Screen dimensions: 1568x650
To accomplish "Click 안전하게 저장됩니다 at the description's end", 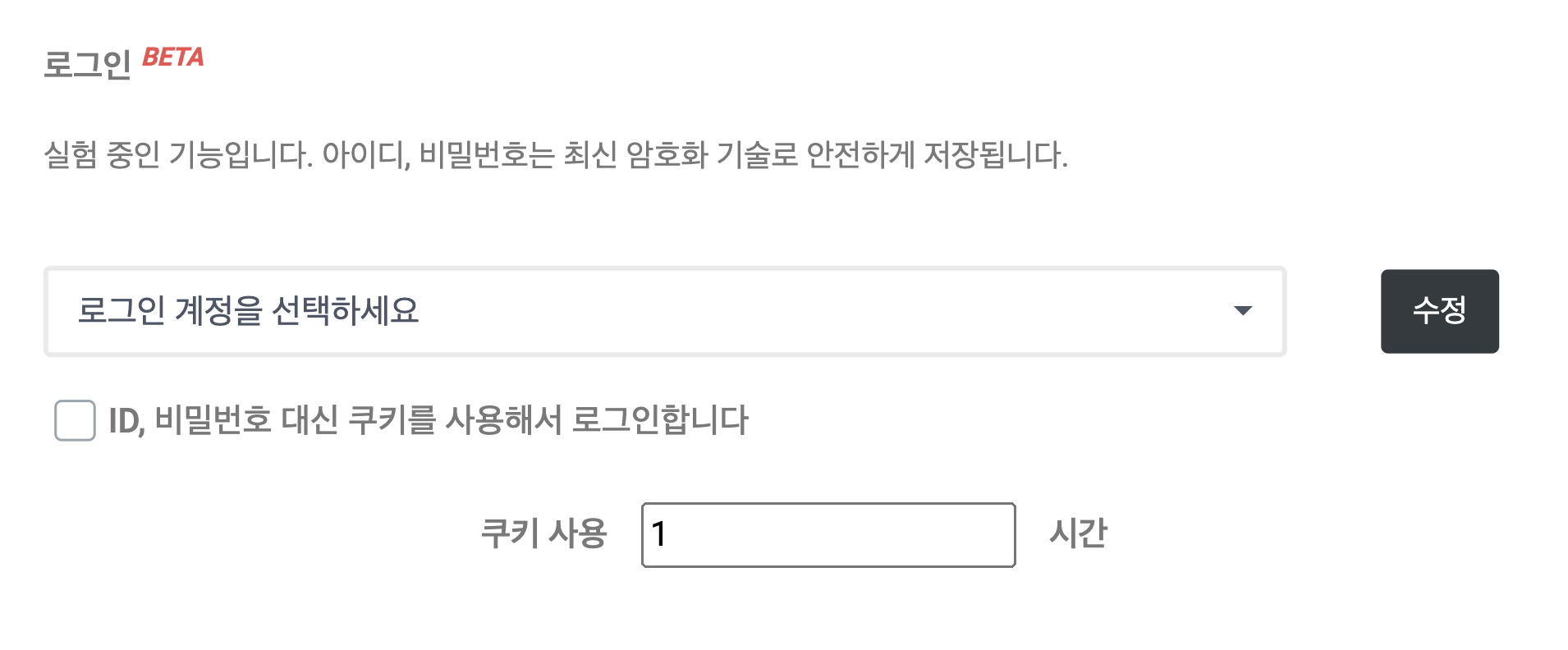I will [x=936, y=154].
